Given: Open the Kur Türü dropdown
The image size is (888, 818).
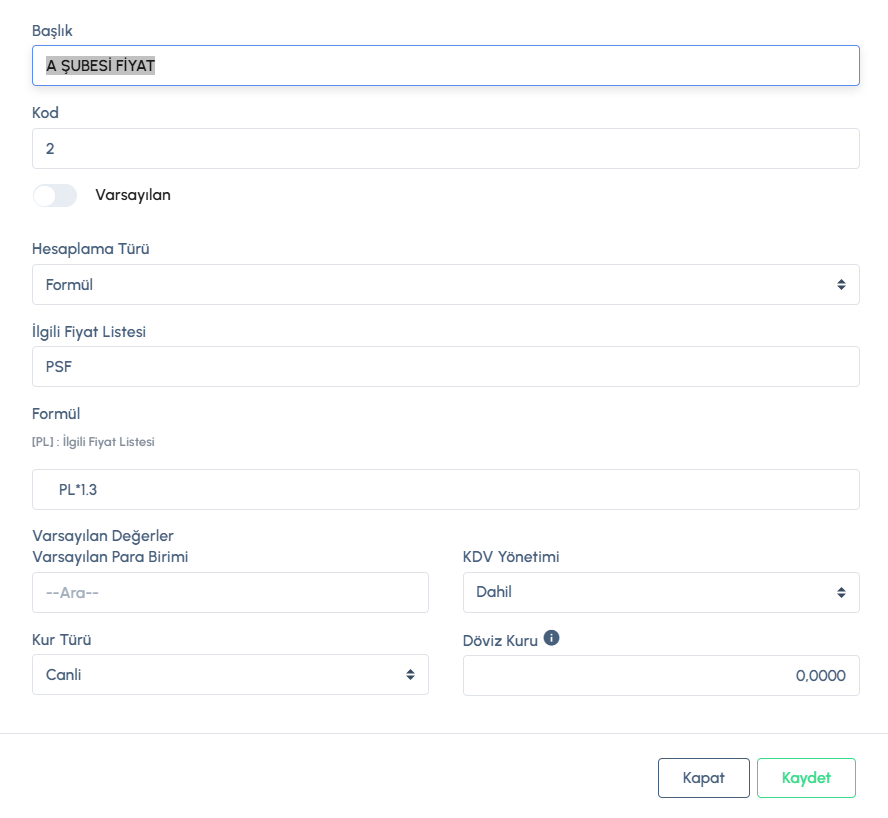Looking at the screenshot, I should (230, 675).
